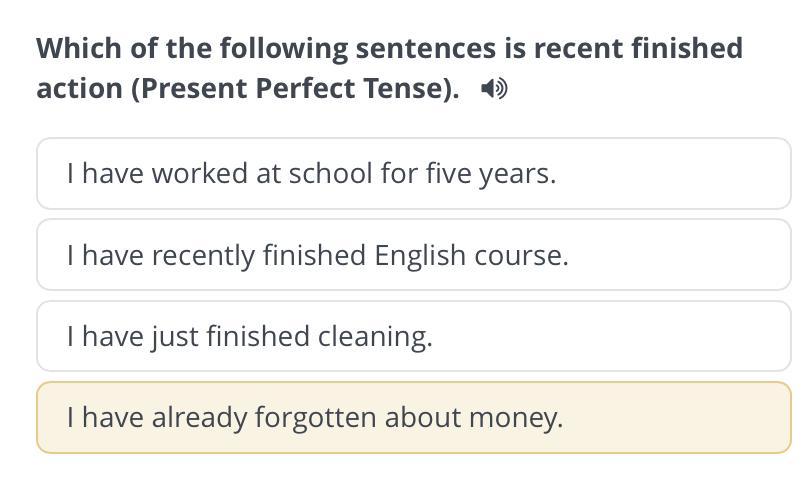Choose the answer mentioning English course
This screenshot has width=806, height=500.
point(413,255)
